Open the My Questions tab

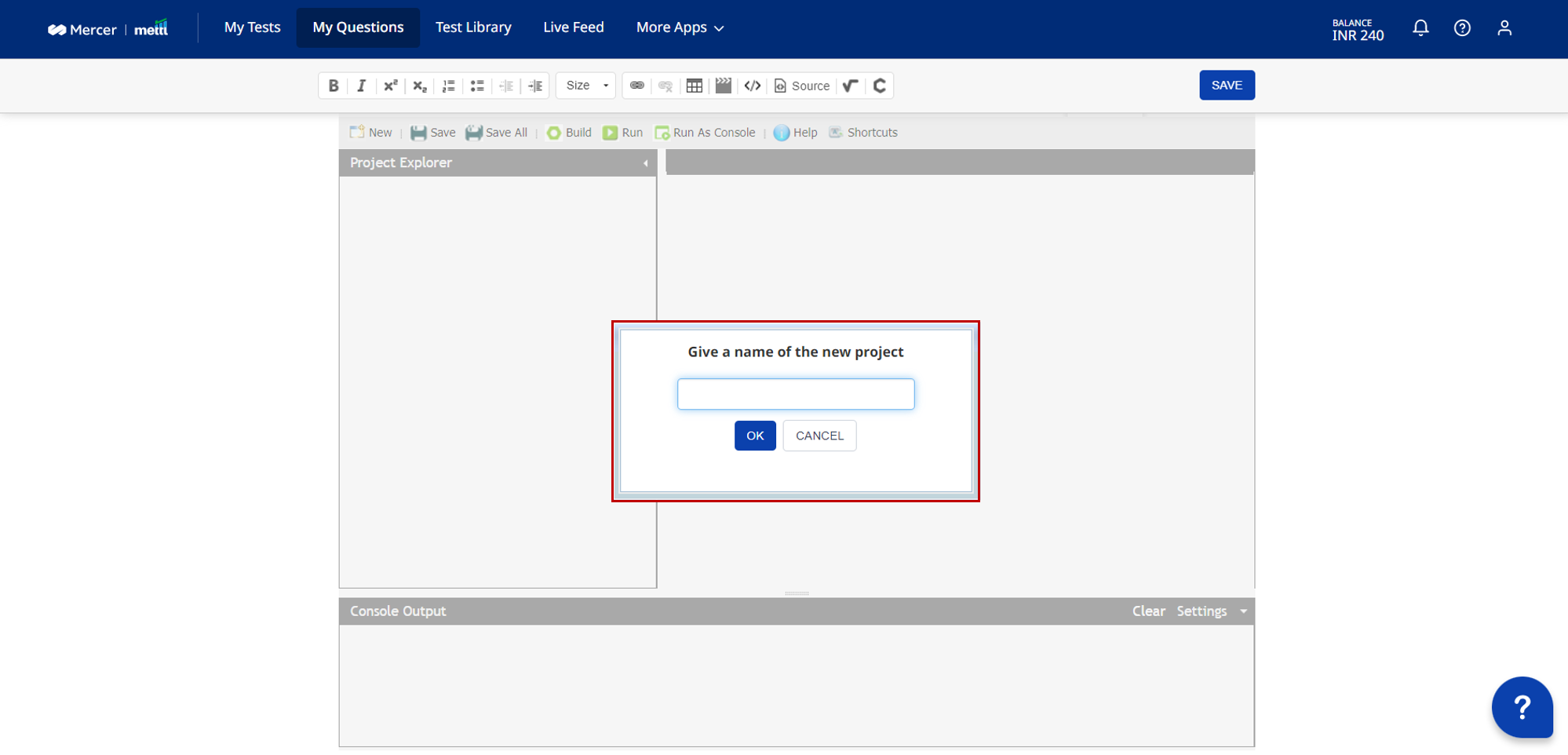(x=358, y=27)
